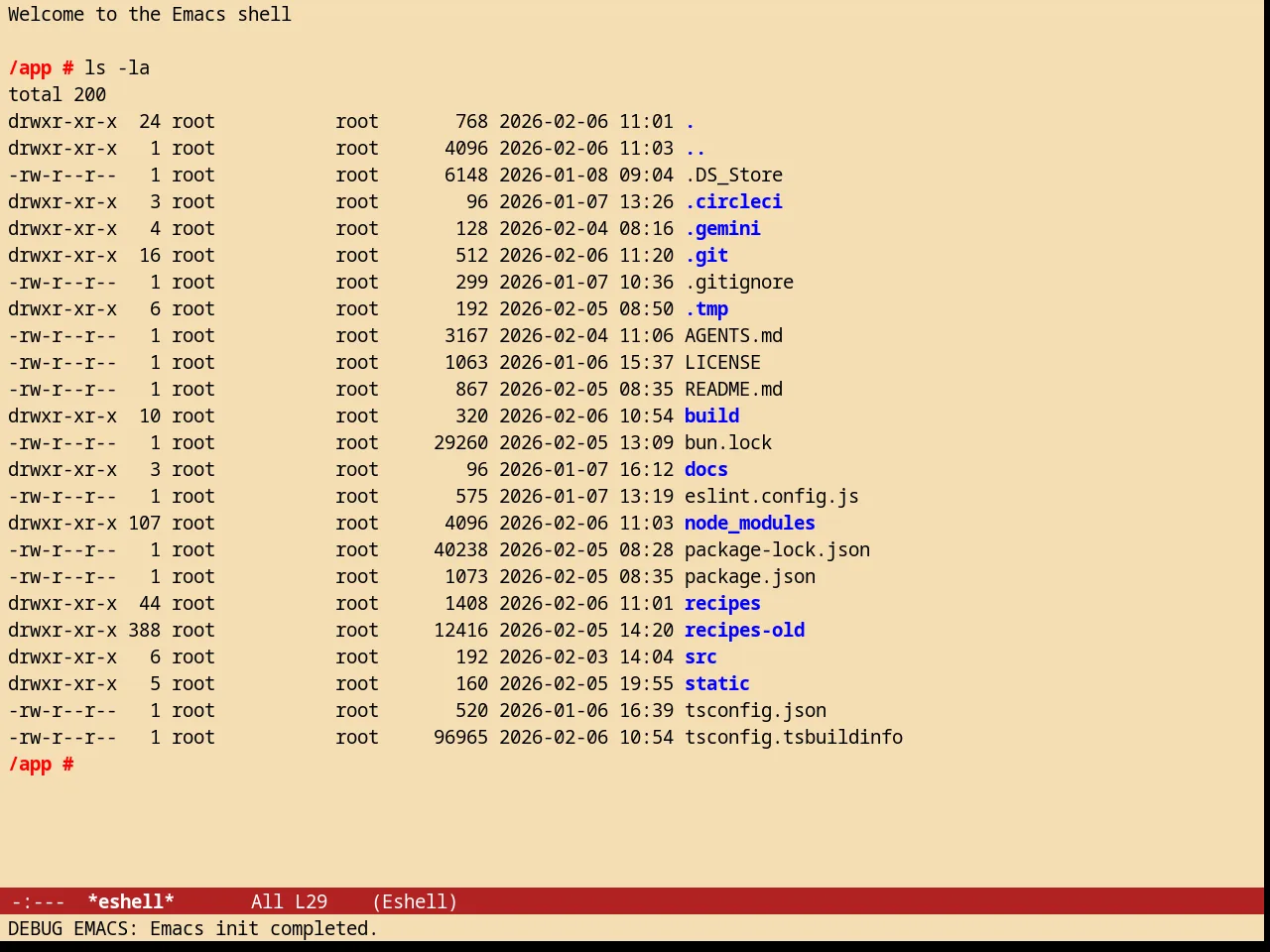The height and width of the screenshot is (952, 1270).
Task: Click the .gemini directory entry
Action: tap(722, 229)
